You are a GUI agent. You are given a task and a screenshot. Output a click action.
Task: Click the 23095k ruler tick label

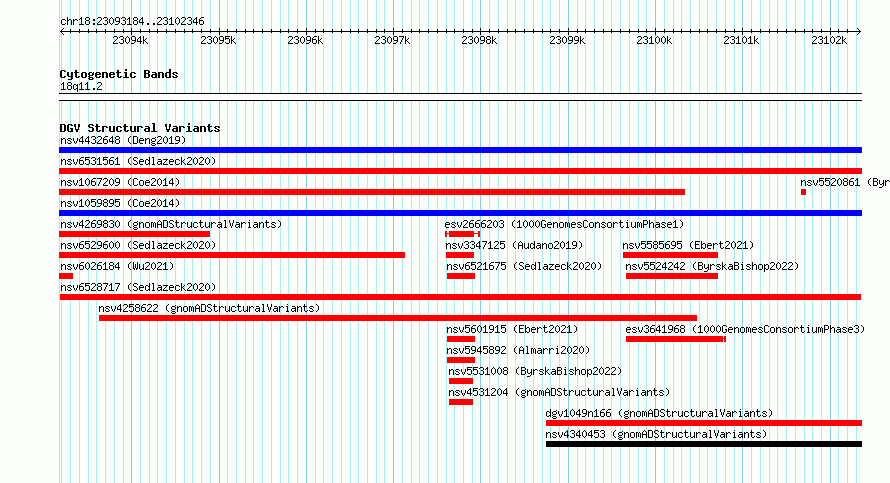(x=218, y=40)
